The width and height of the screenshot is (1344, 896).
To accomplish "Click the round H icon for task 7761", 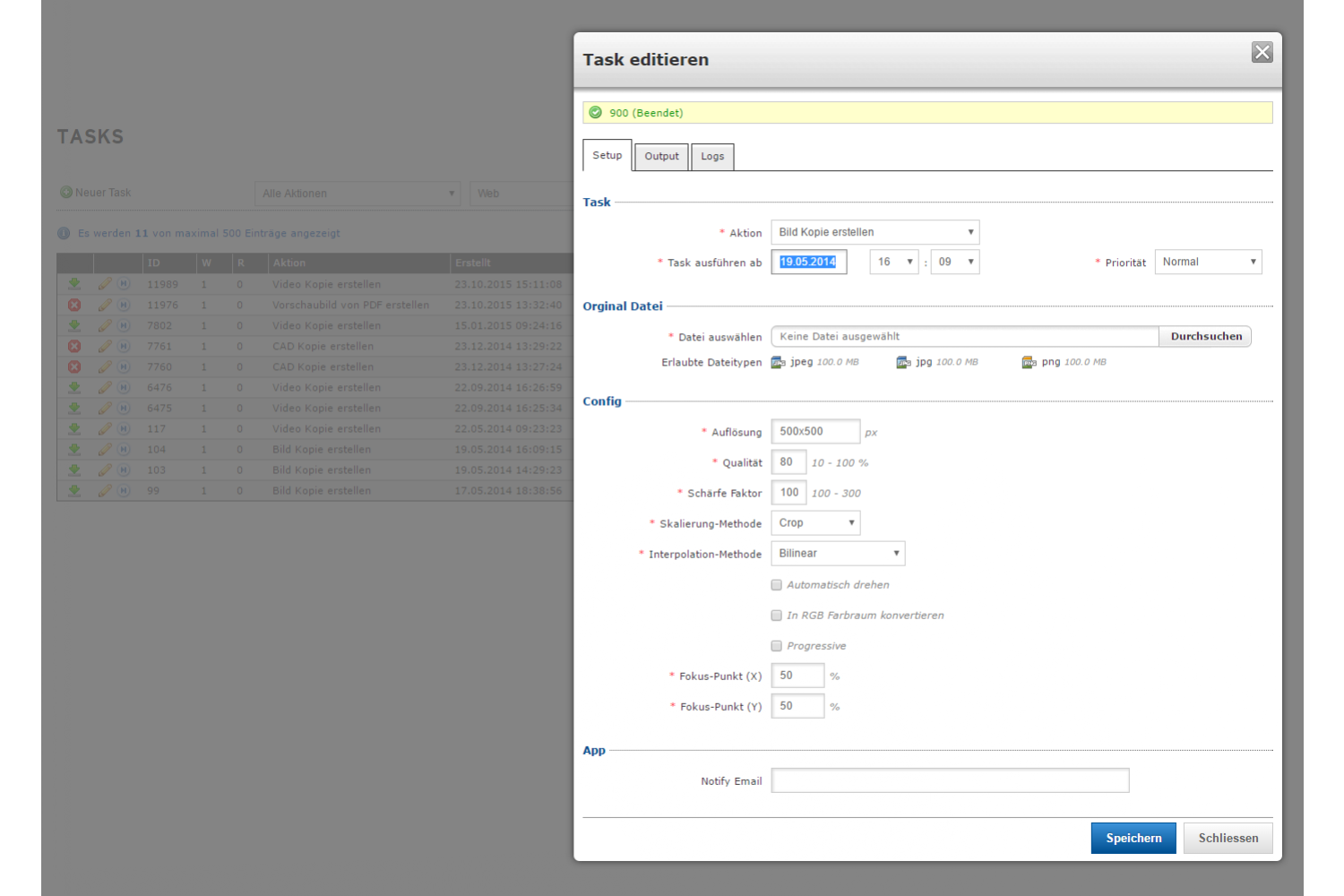I will click(125, 346).
